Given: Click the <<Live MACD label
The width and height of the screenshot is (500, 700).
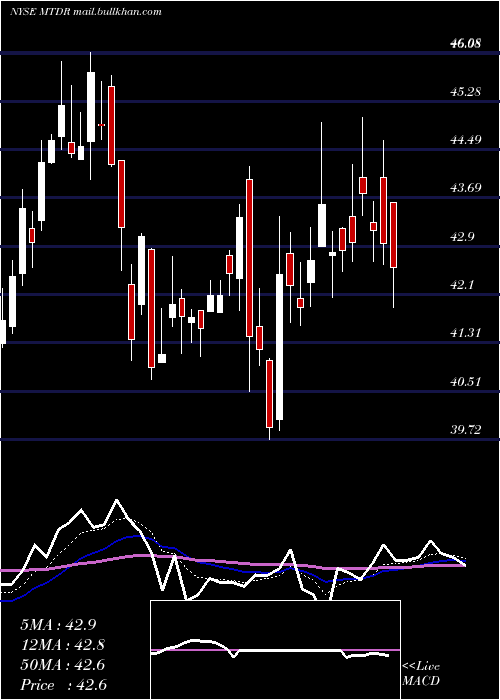Looking at the screenshot, I should [421, 673].
